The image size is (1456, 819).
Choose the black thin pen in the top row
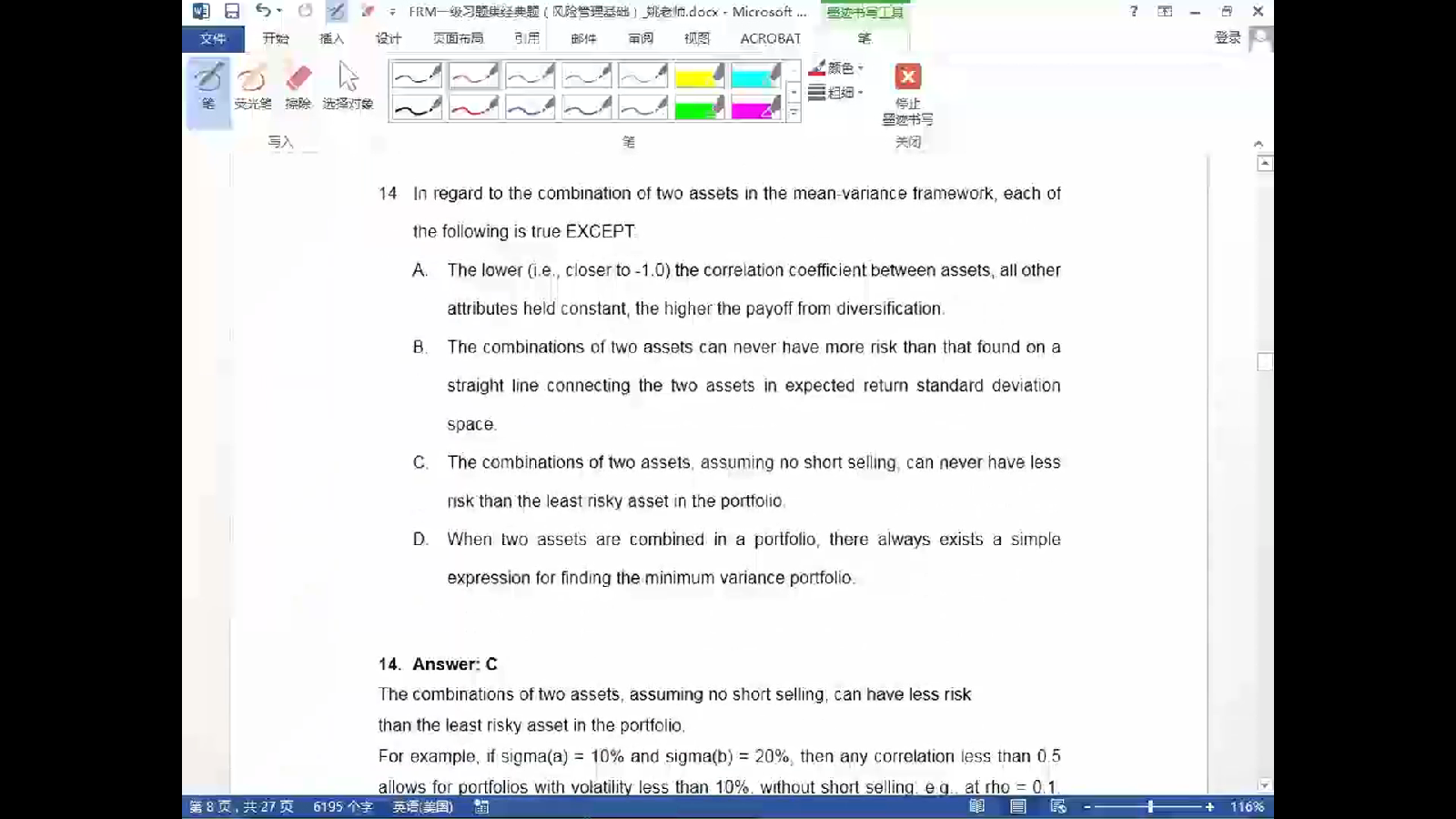pyautogui.click(x=418, y=75)
